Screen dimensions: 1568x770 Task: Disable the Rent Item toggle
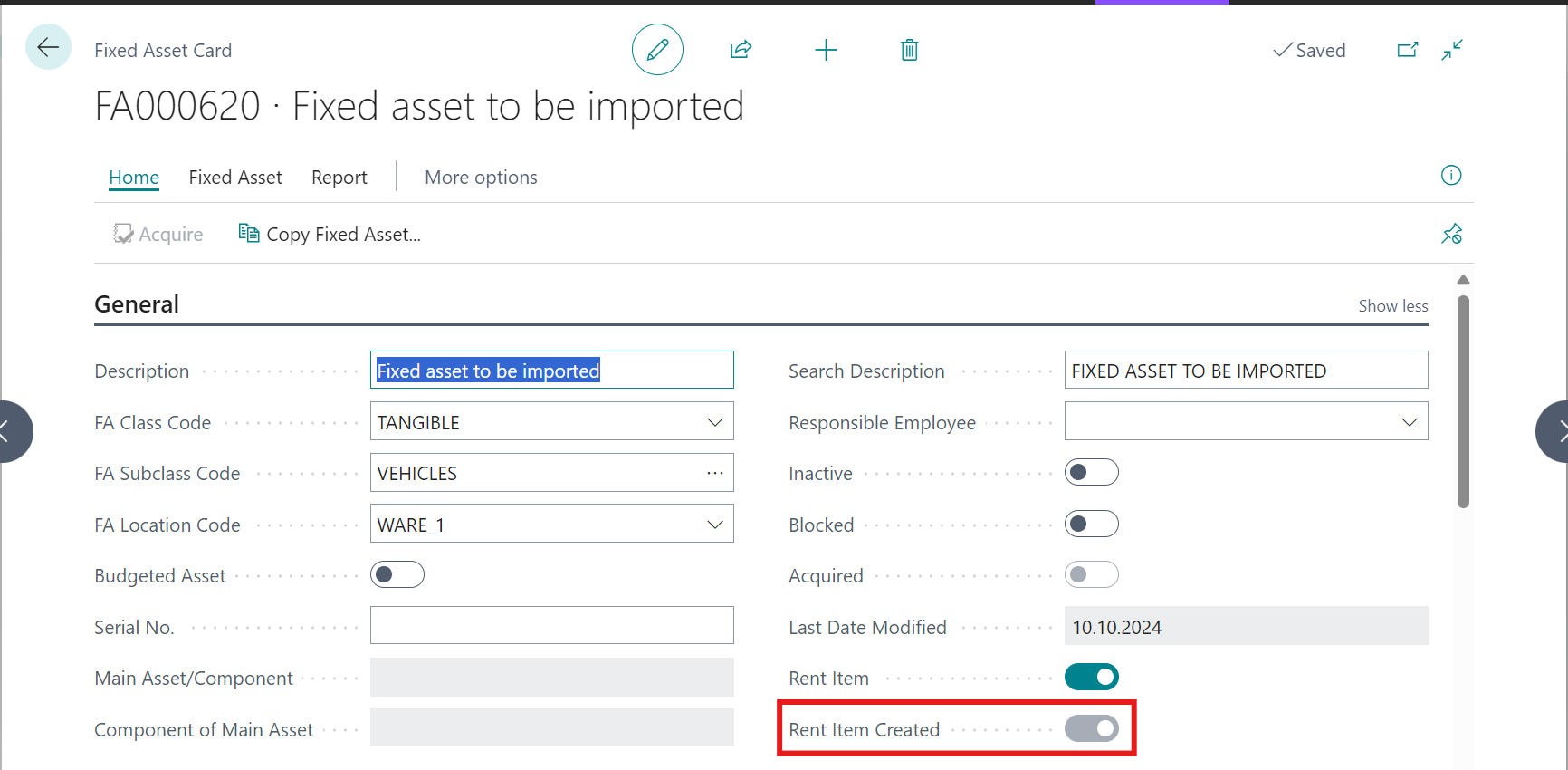1091,678
